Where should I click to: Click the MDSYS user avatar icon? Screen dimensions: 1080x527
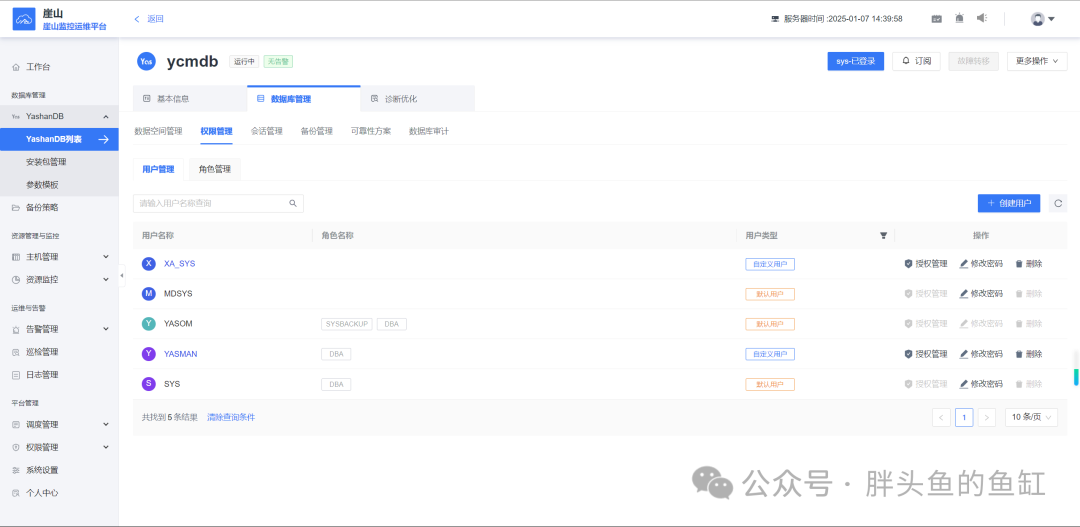149,294
